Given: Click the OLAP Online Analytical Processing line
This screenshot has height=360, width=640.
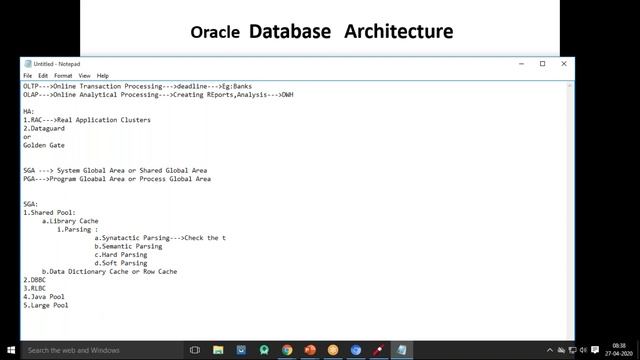Looking at the screenshot, I should coord(158,95).
